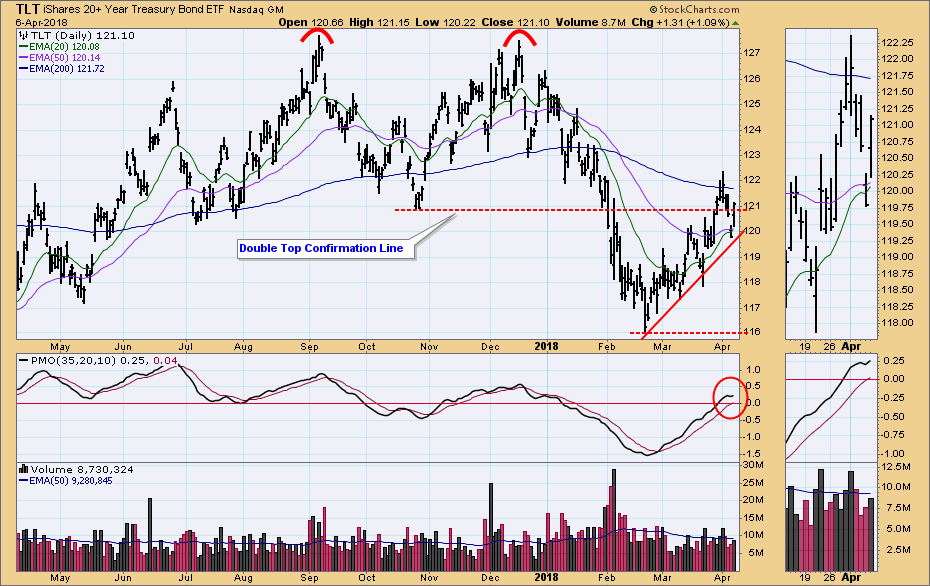Select the "Open 120.66" value in the header
The width and height of the screenshot is (930, 586).
[311, 23]
